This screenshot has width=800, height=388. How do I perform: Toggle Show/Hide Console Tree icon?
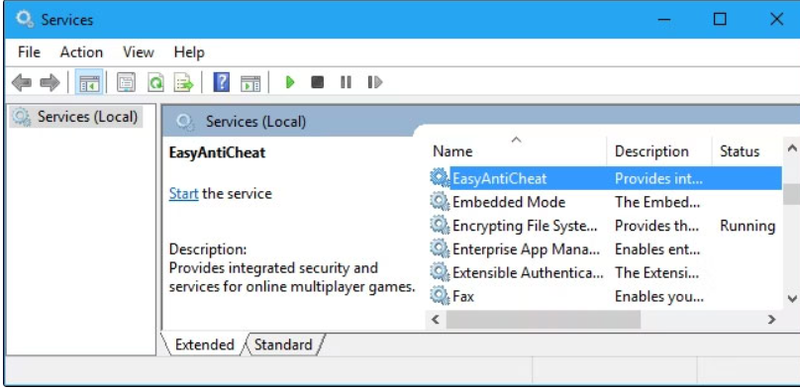[89, 82]
